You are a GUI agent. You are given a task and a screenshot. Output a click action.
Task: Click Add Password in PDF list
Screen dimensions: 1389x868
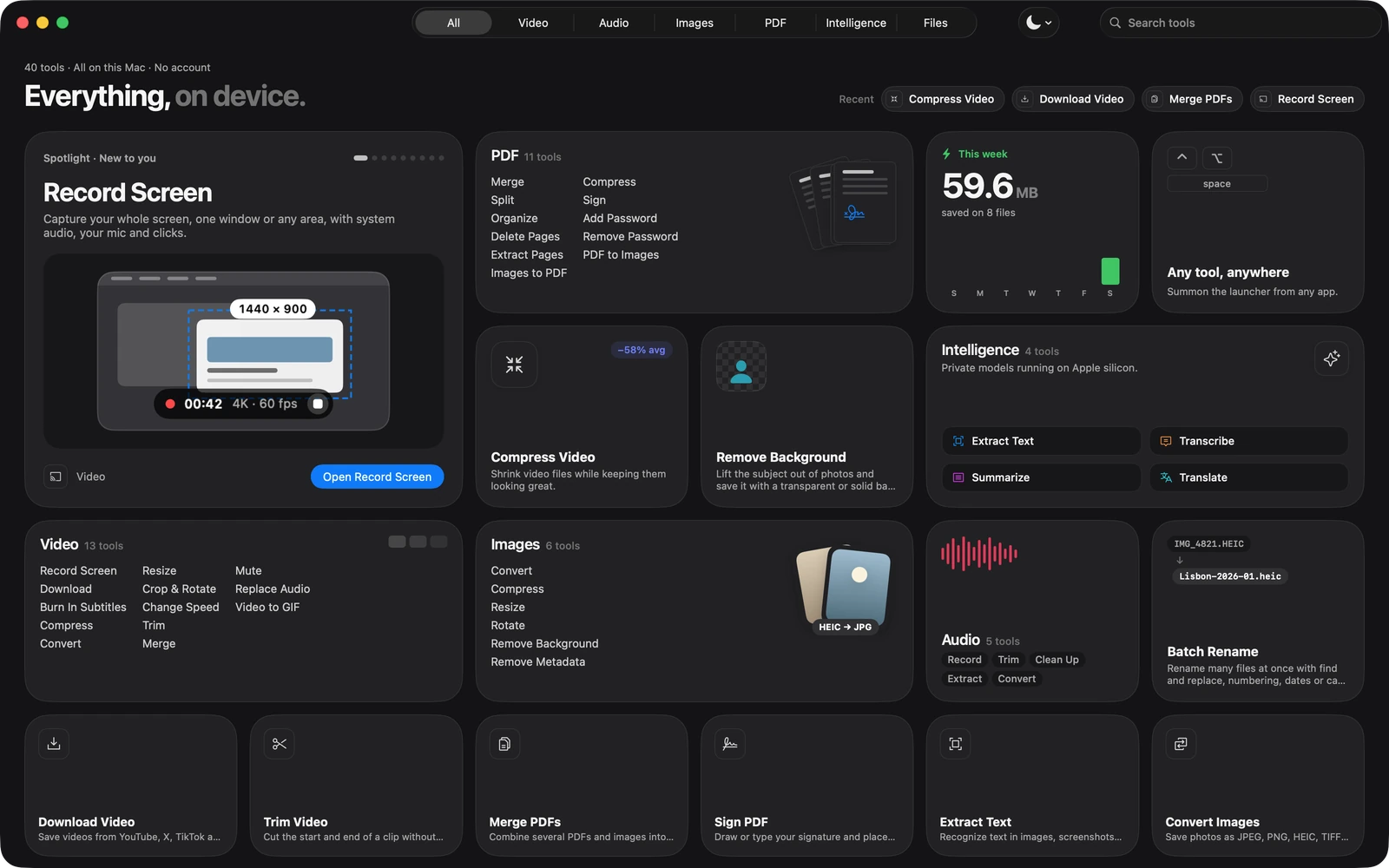pos(620,218)
